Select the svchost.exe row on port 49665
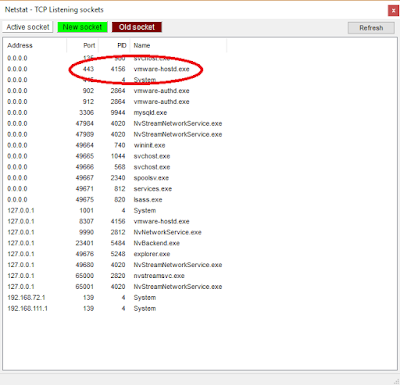The width and height of the screenshot is (400, 385). [x=115, y=156]
